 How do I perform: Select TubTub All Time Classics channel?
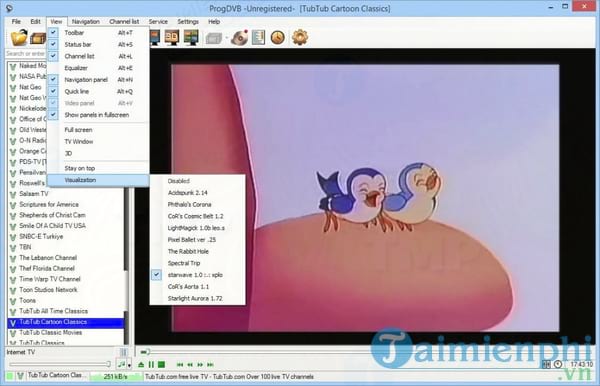click(66, 311)
